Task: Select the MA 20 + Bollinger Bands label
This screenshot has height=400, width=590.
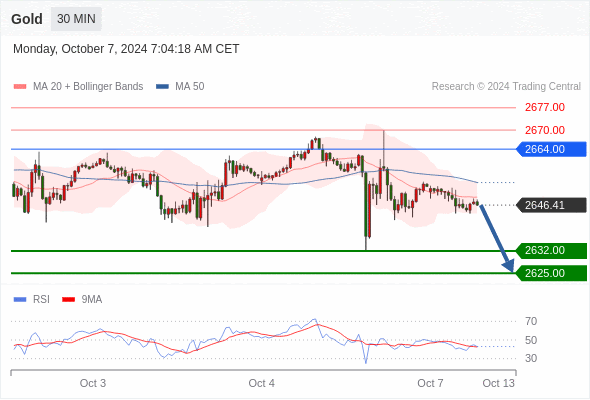Action: click(88, 87)
